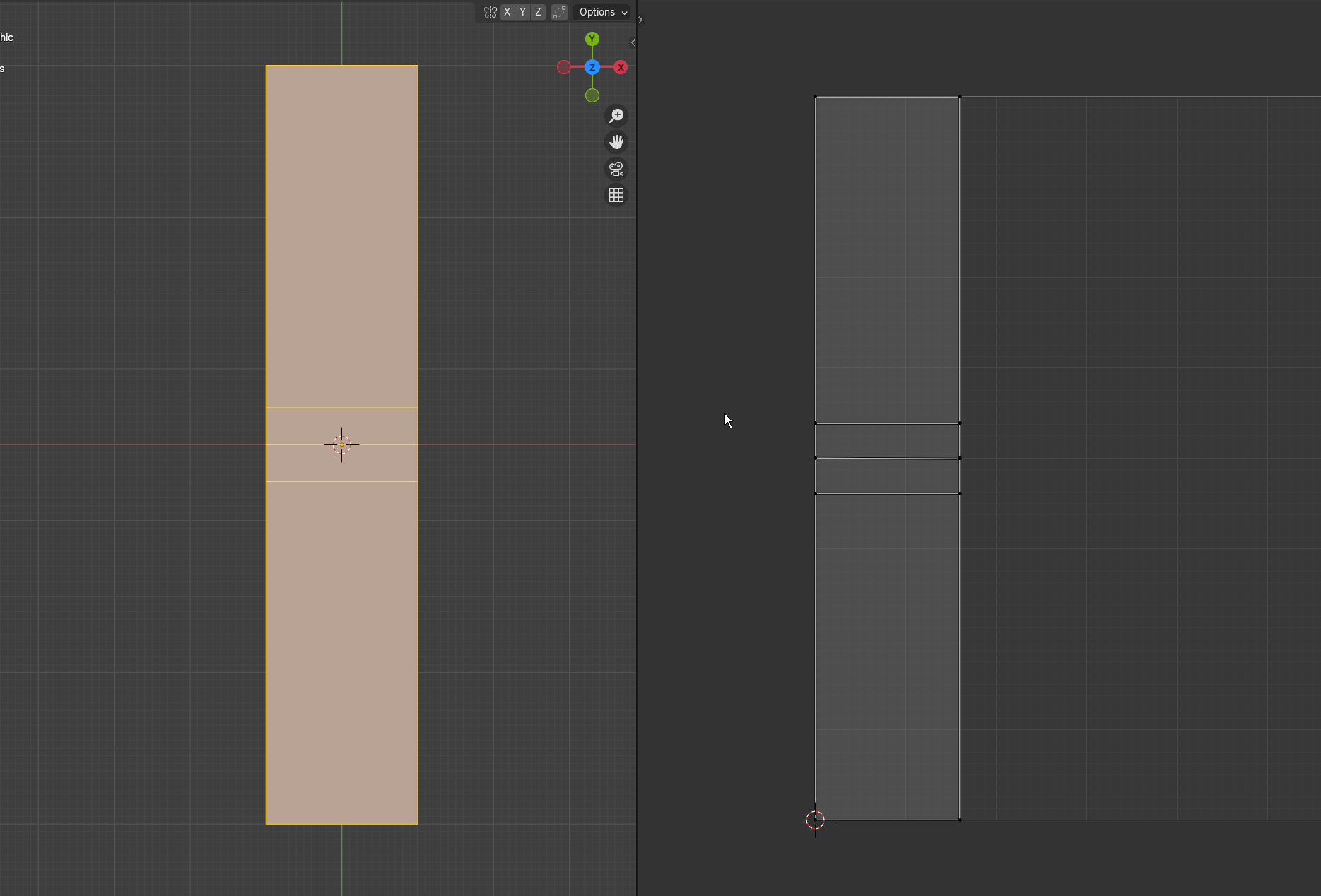Click the pan view hand icon
The width and height of the screenshot is (1321, 896).
click(616, 142)
